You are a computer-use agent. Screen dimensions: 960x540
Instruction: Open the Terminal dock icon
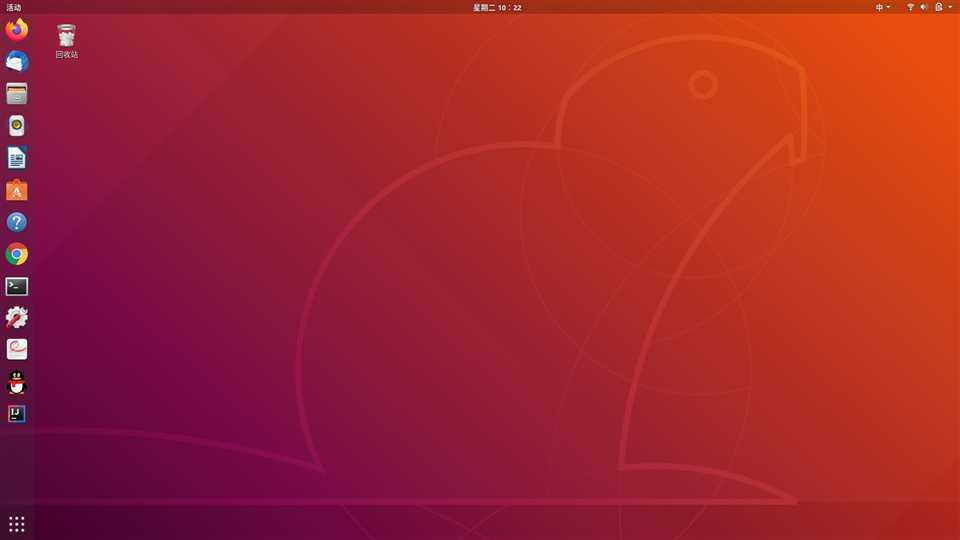pyautogui.click(x=17, y=286)
